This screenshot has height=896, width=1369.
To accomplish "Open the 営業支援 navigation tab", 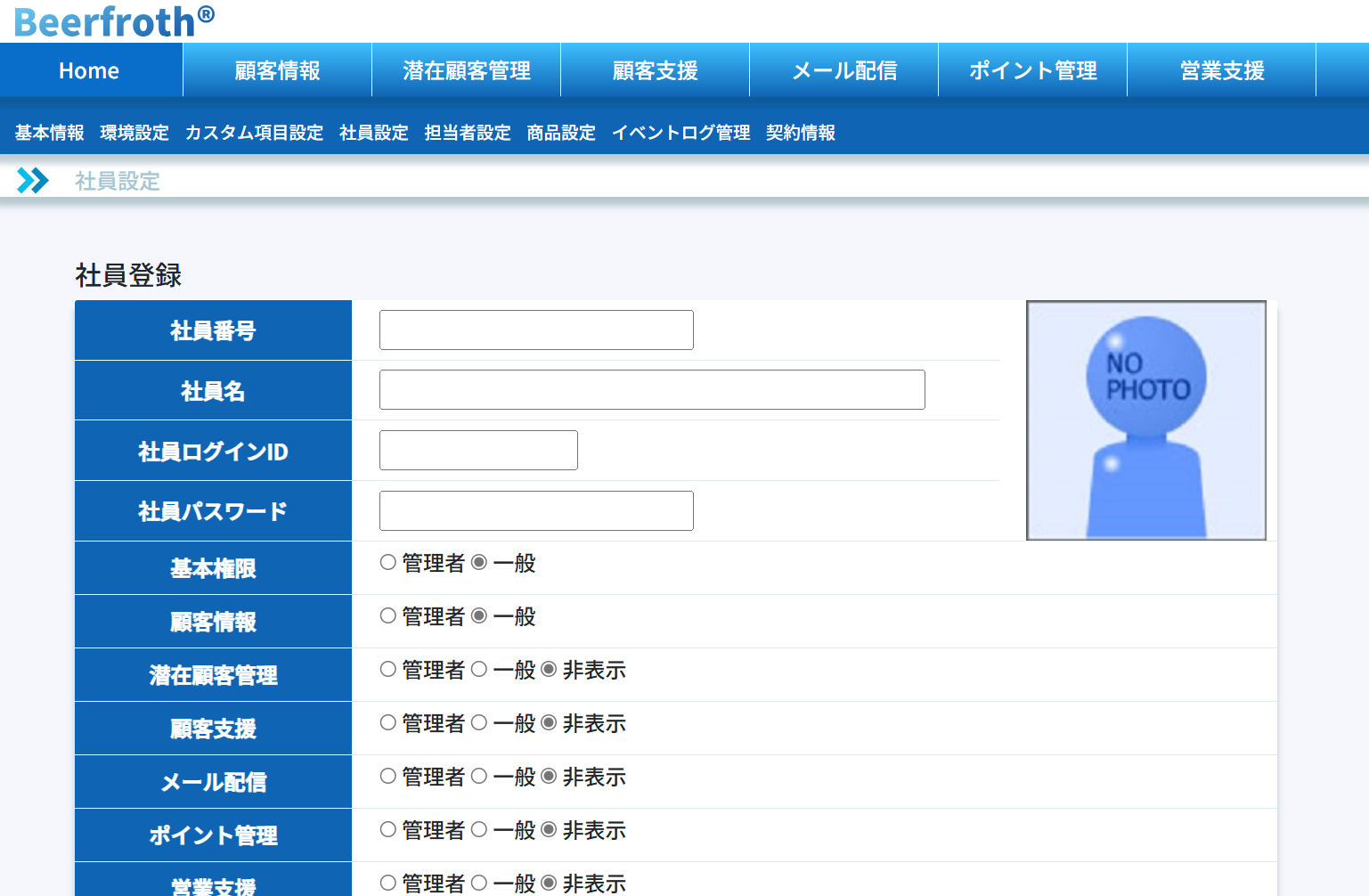I will [x=1221, y=70].
